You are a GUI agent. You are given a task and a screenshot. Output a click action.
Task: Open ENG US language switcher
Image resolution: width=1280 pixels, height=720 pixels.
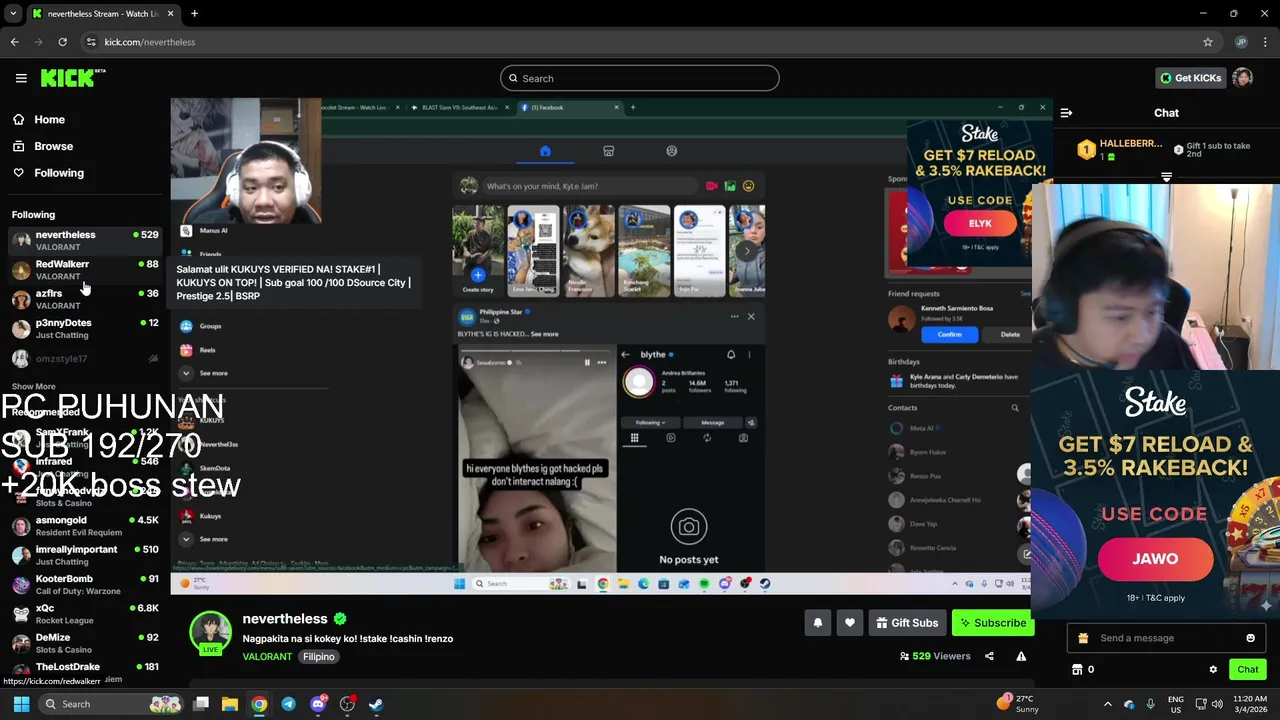[1176, 704]
